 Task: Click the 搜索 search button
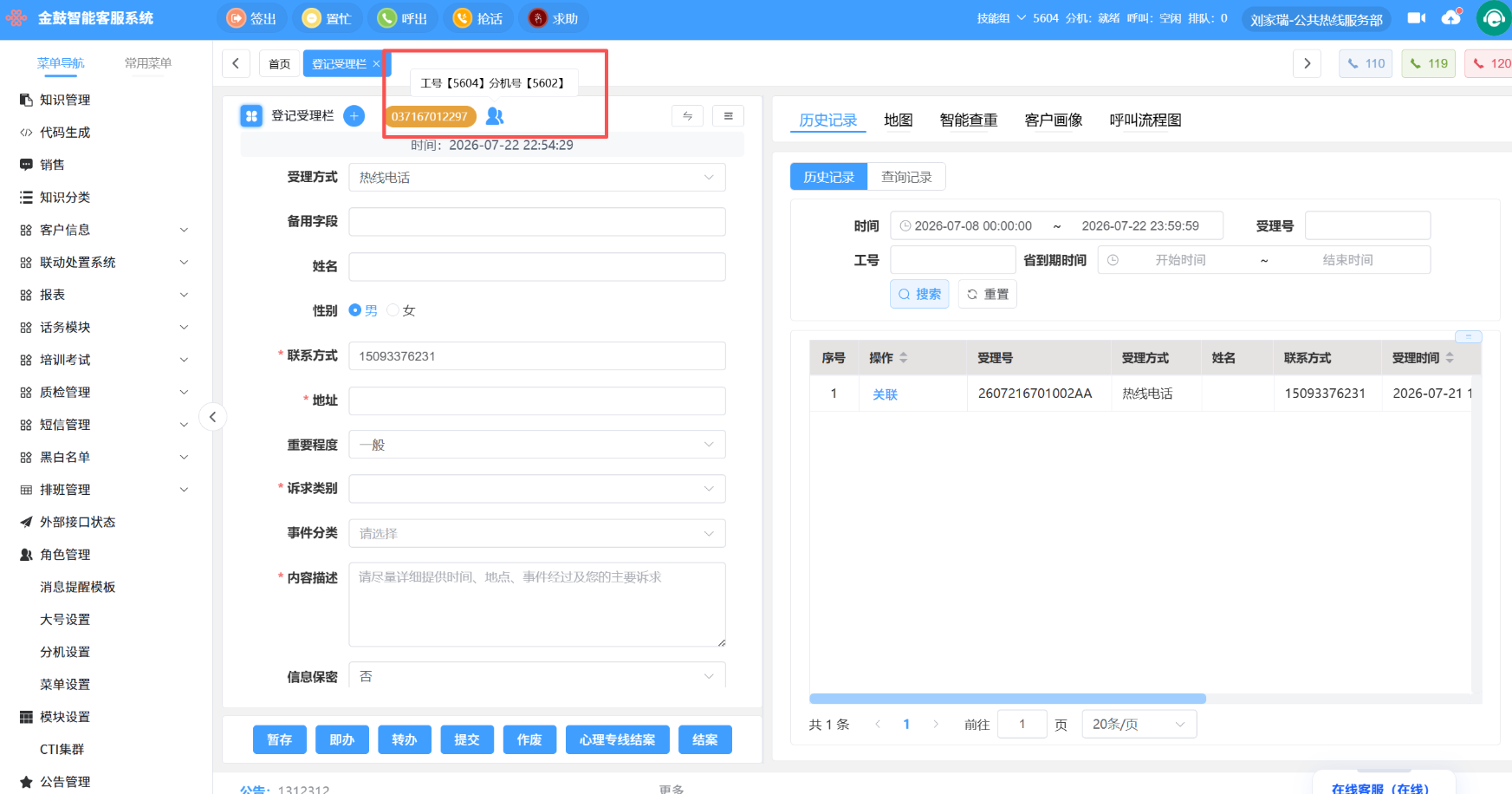click(x=919, y=294)
